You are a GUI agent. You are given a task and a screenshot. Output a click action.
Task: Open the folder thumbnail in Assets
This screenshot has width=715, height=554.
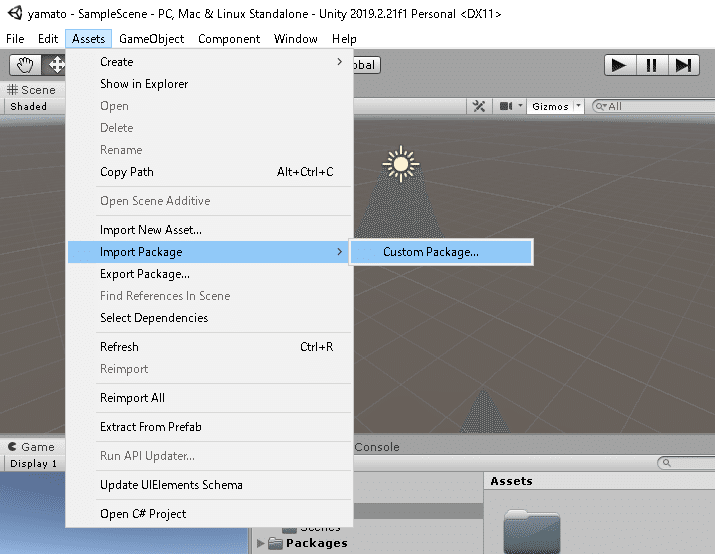coord(532,531)
